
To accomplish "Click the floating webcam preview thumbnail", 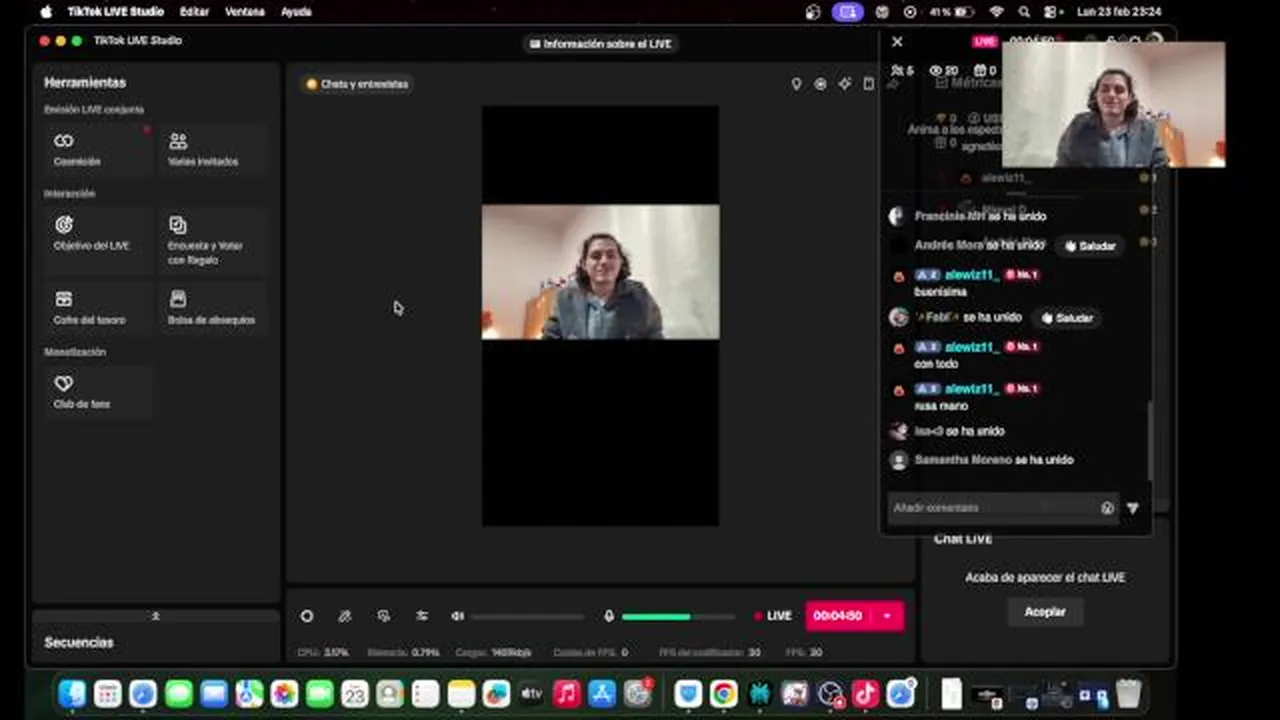I will [1113, 104].
